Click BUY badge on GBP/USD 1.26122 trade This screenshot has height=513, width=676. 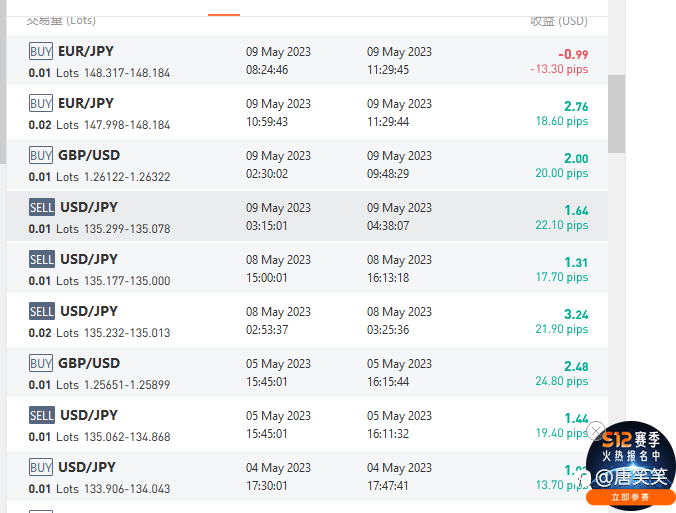point(41,155)
